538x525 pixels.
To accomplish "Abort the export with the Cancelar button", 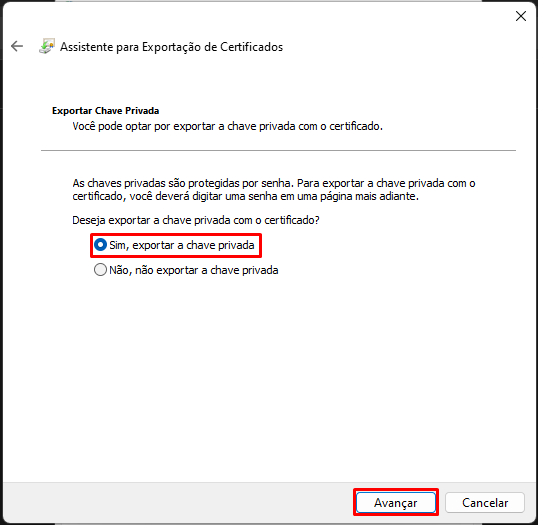I will point(485,503).
